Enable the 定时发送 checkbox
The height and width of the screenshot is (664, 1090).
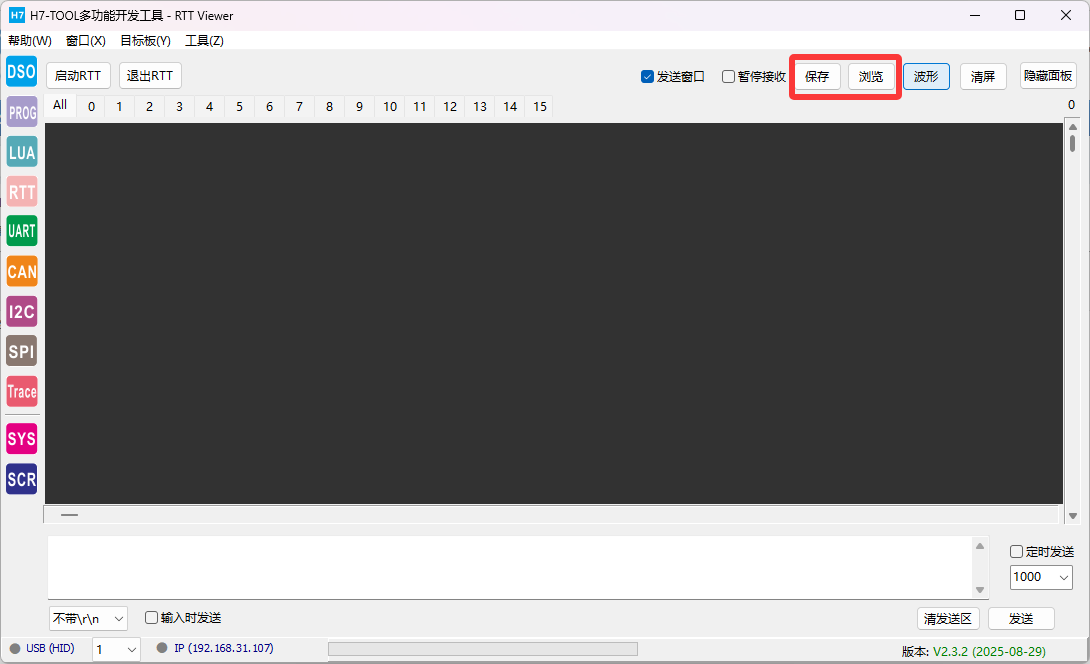1016,552
